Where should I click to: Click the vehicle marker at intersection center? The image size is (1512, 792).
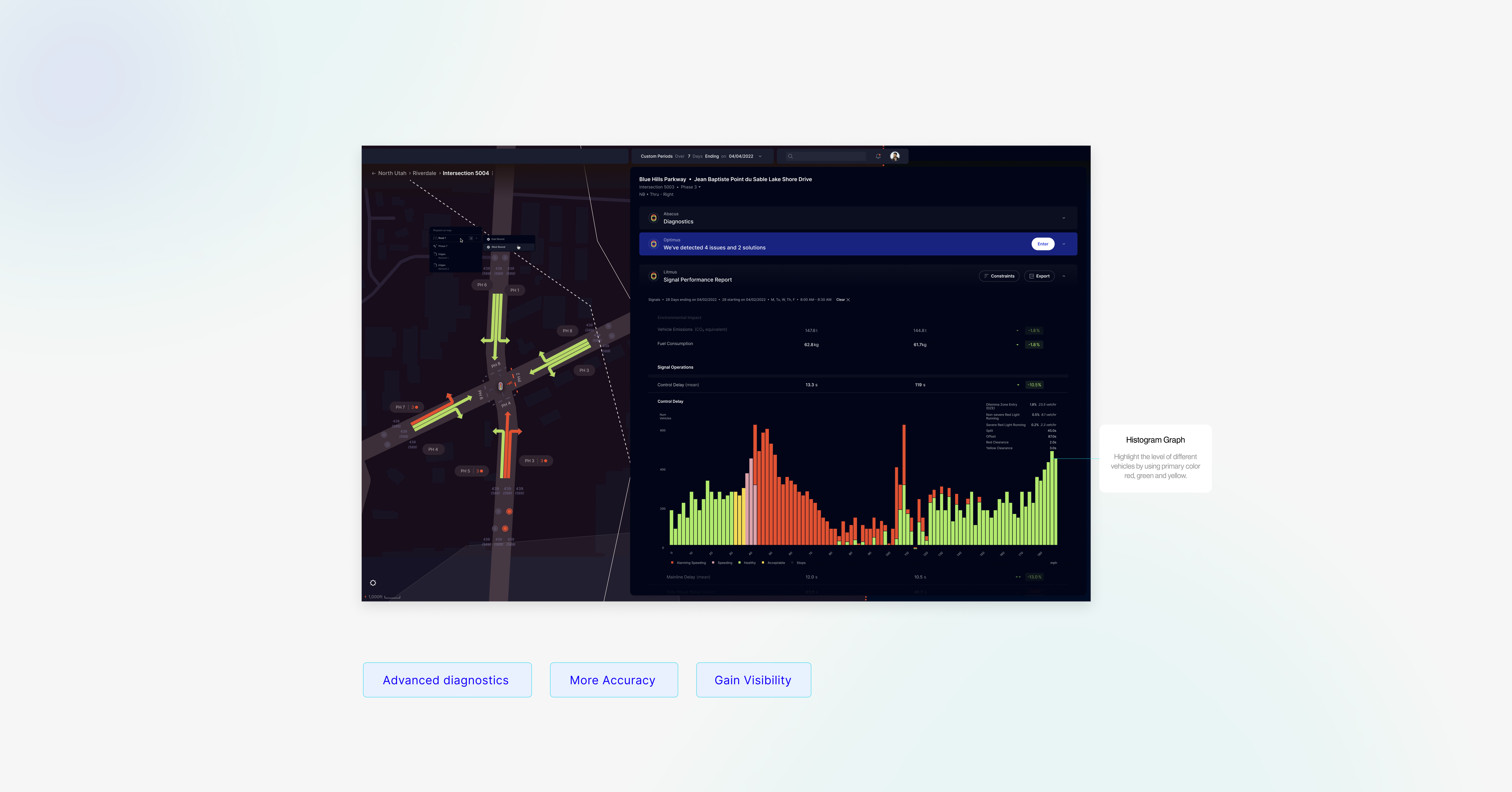[x=501, y=386]
